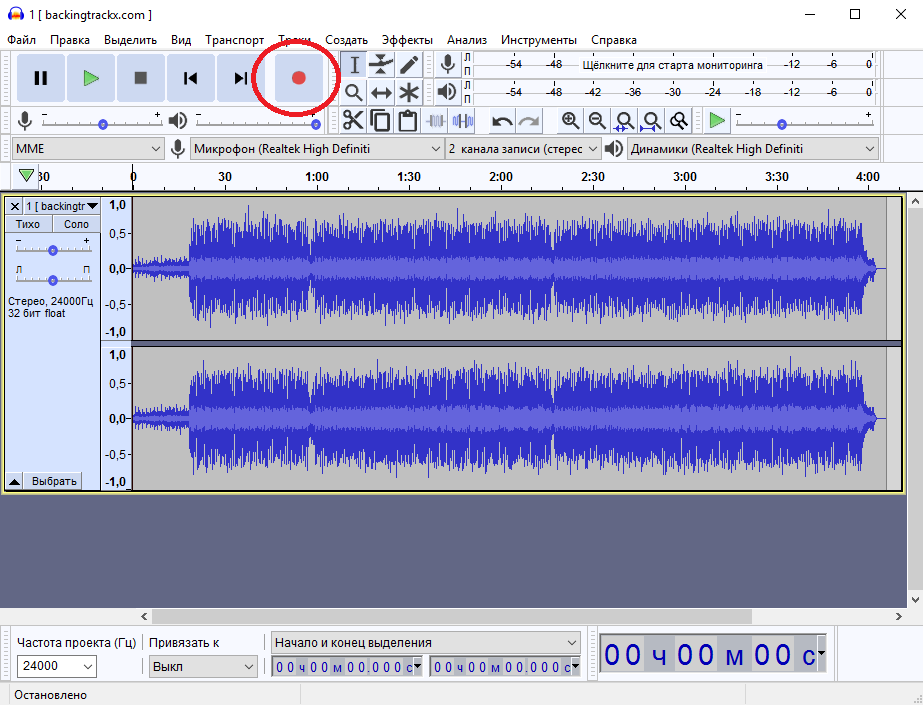Click the horizontal scrollbar thumb
The height and width of the screenshot is (705, 923).
(x=451, y=616)
